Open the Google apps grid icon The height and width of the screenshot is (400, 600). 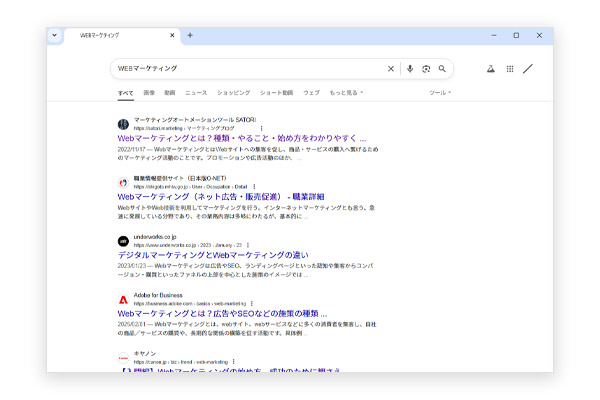(x=510, y=69)
